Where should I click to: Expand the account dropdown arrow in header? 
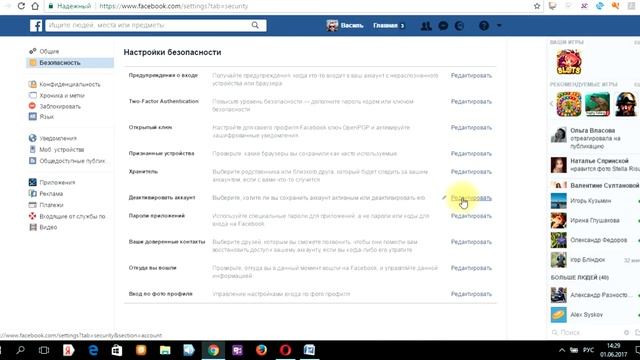click(x=499, y=25)
